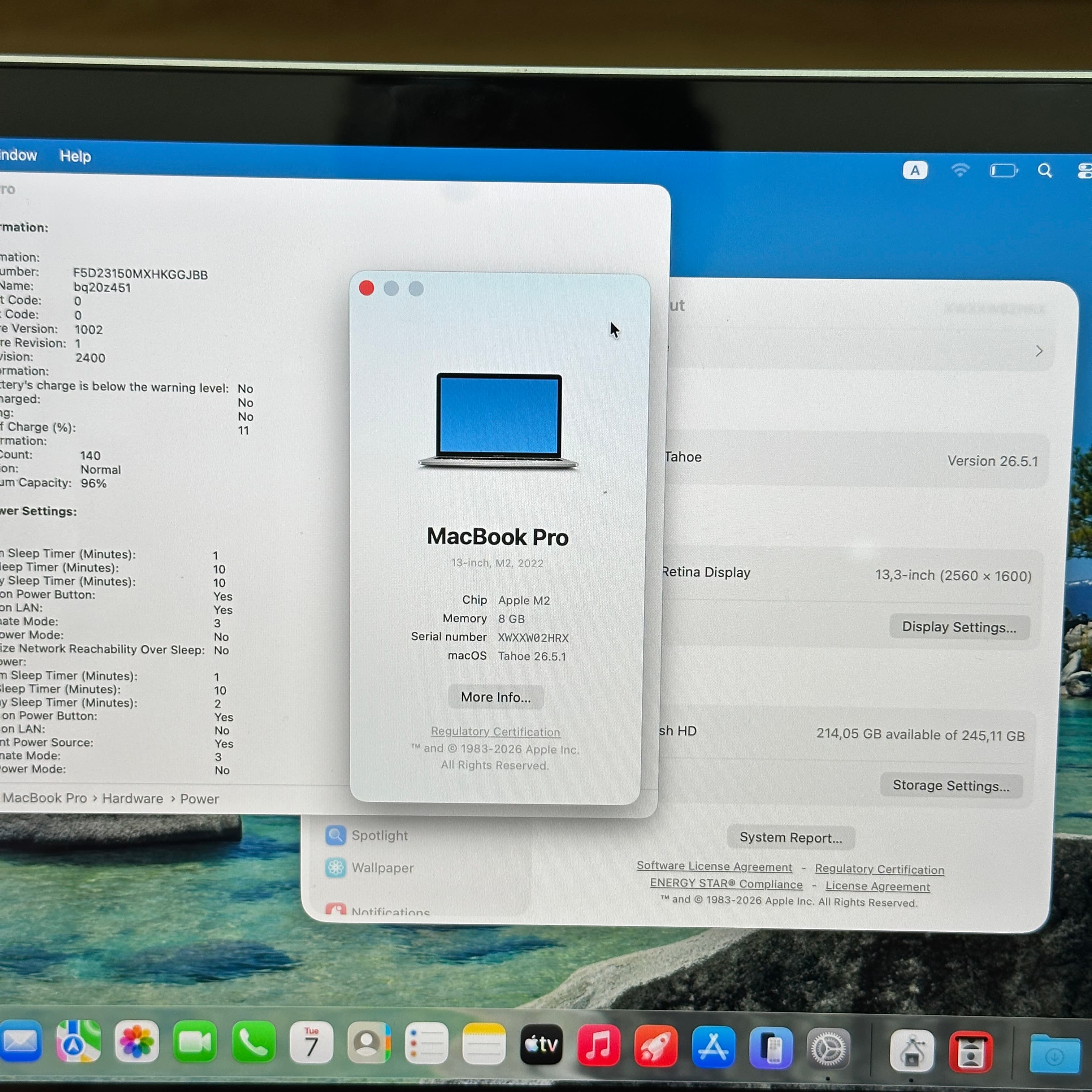Open Photo Booth from the Dock
Image resolution: width=1092 pixels, height=1092 pixels.
(x=971, y=1052)
